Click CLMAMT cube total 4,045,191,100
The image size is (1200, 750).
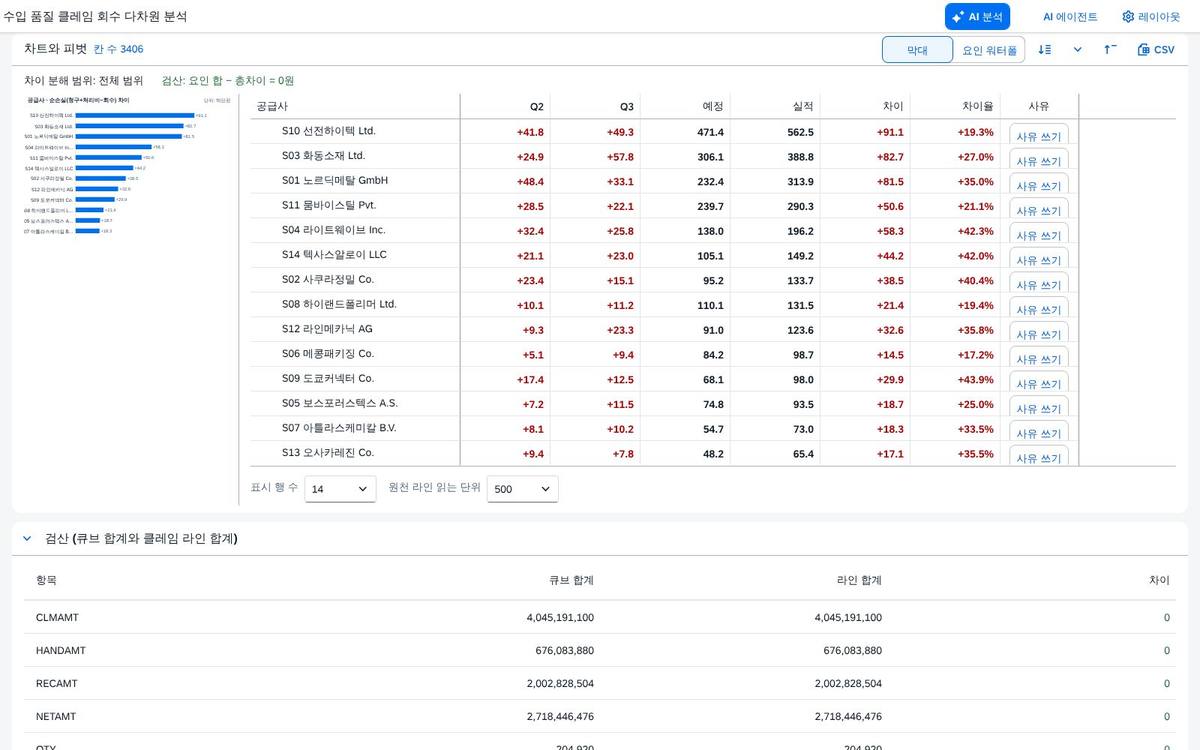[560, 618]
